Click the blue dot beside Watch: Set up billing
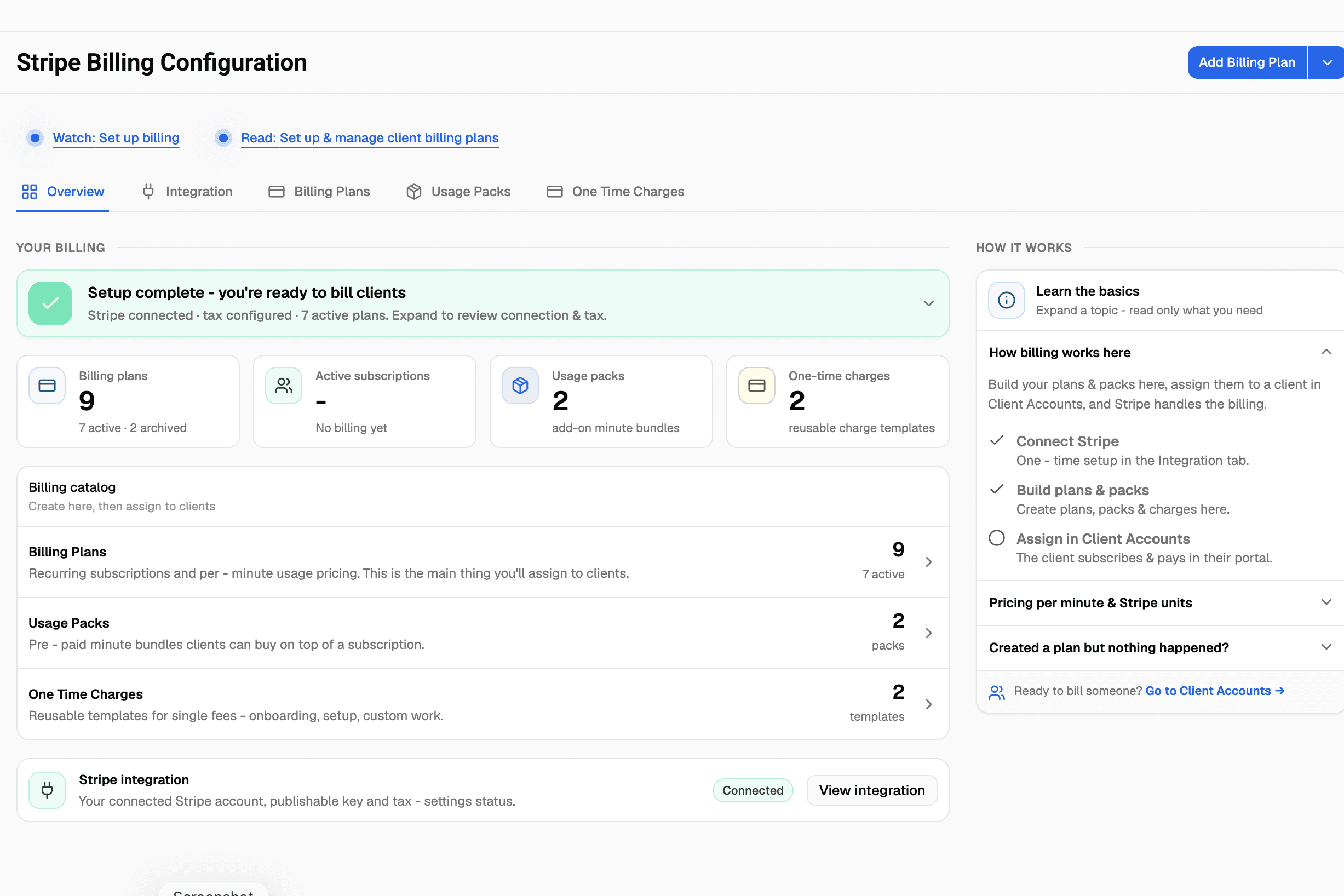1344x896 pixels. (x=35, y=137)
